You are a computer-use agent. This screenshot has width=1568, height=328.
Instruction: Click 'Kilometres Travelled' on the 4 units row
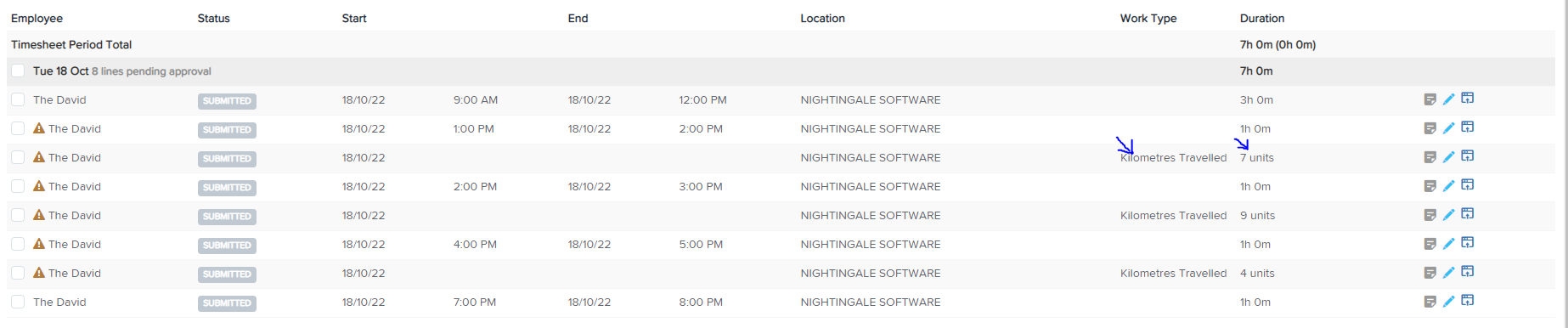1173,274
